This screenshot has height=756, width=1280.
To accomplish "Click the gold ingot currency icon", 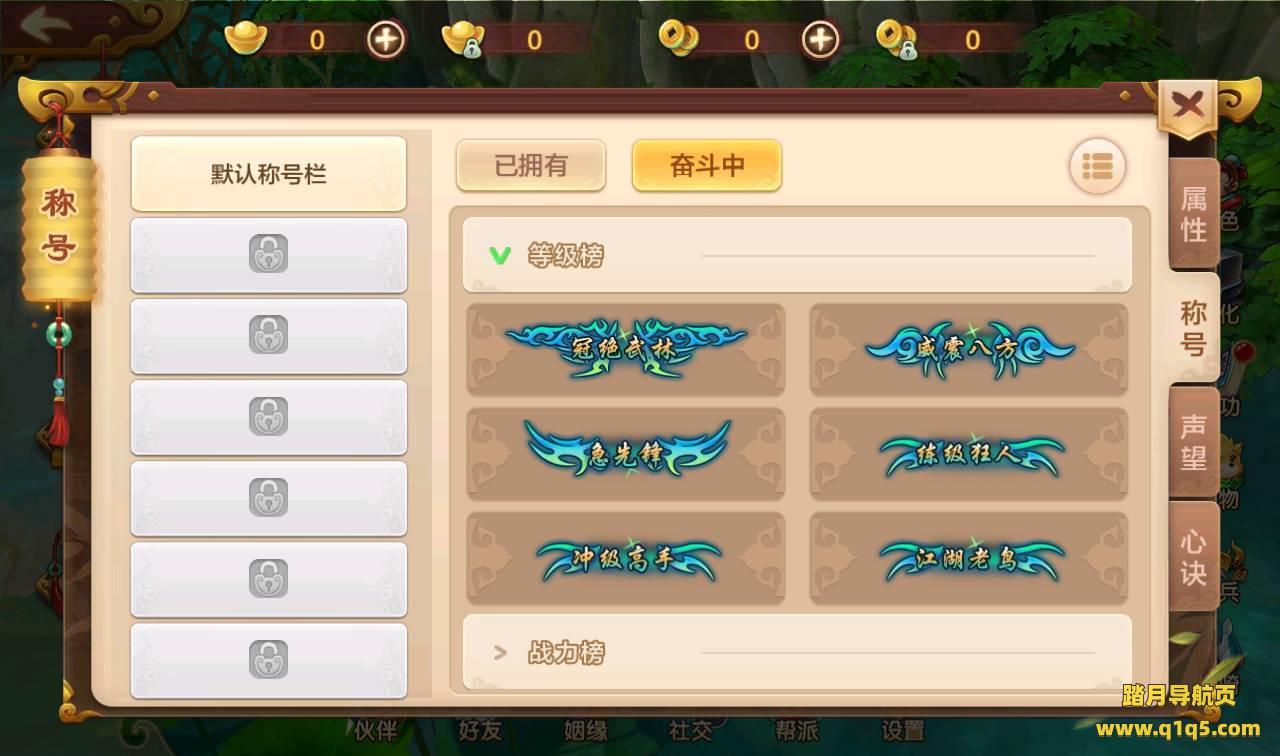I will pos(246,38).
